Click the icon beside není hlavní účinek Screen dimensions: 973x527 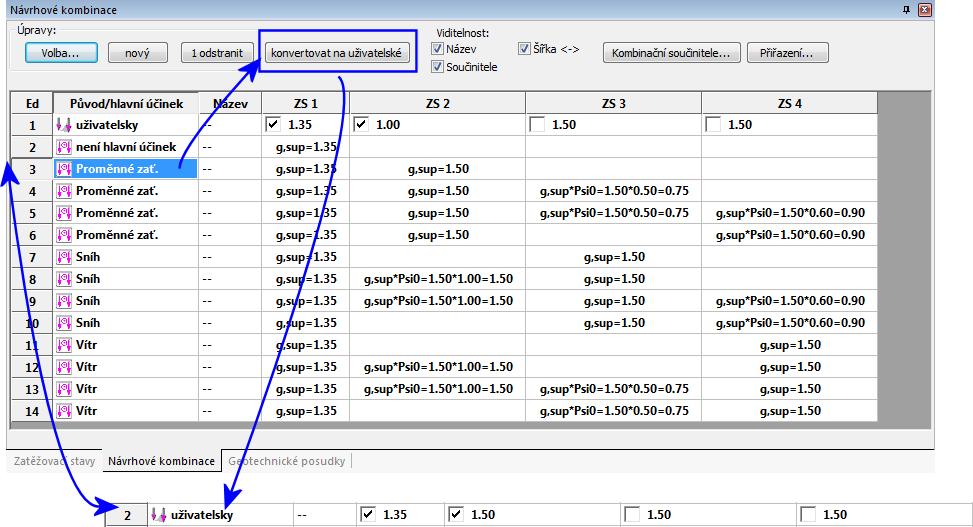click(x=64, y=147)
